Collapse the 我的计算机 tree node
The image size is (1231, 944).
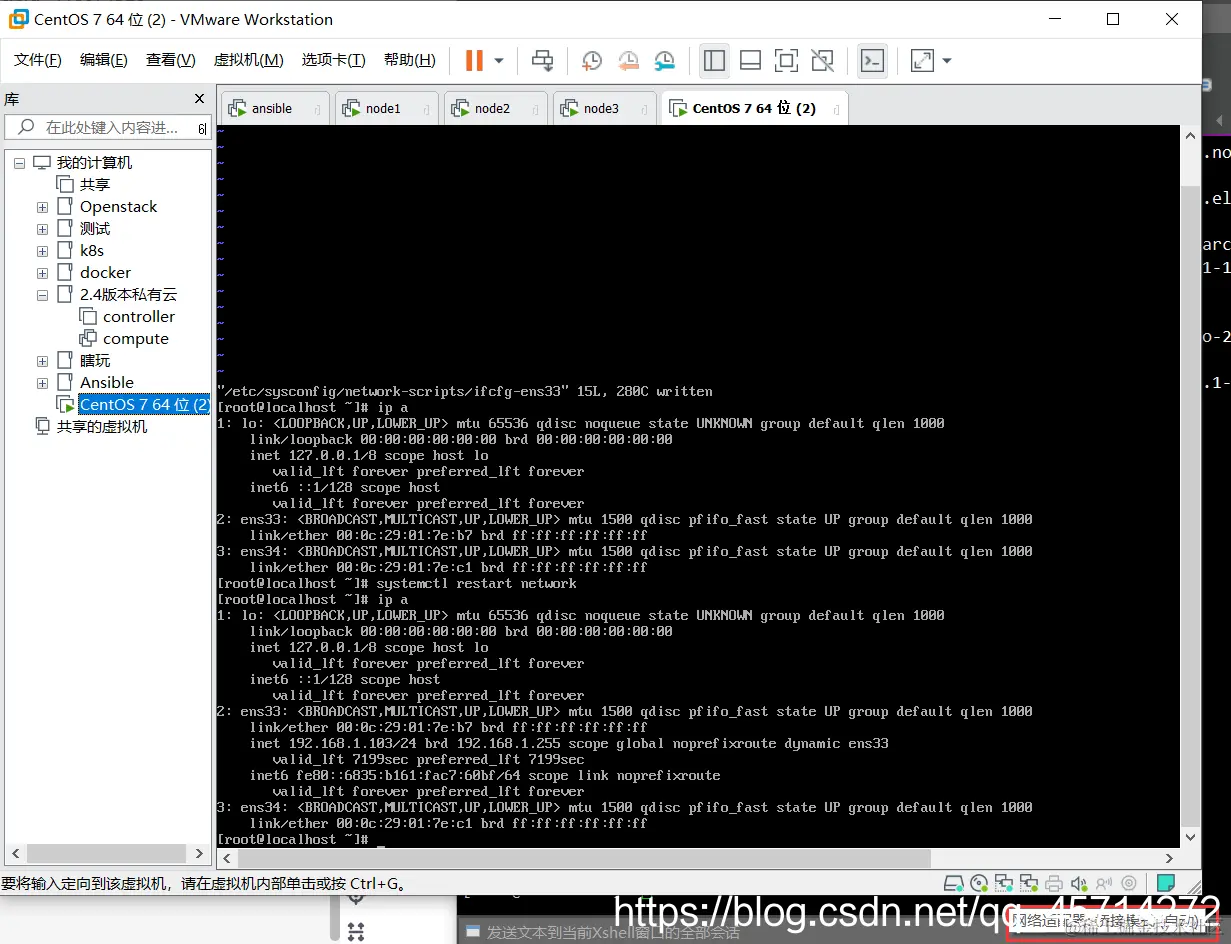click(x=19, y=163)
